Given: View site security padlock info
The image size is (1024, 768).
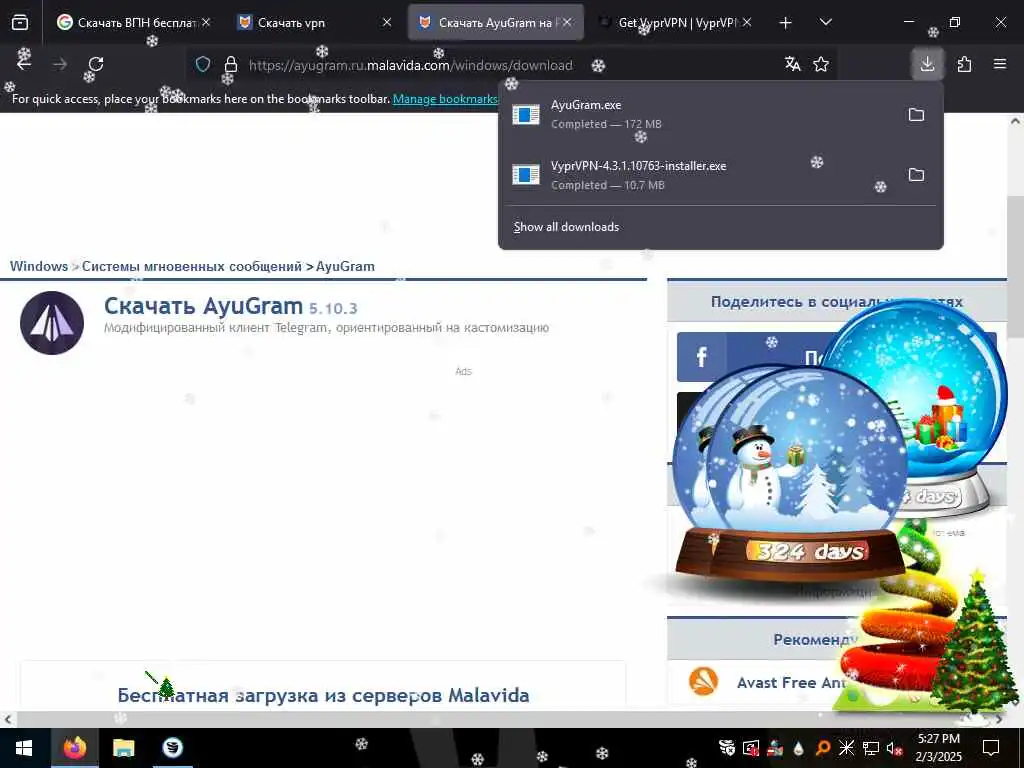Looking at the screenshot, I should (231, 64).
